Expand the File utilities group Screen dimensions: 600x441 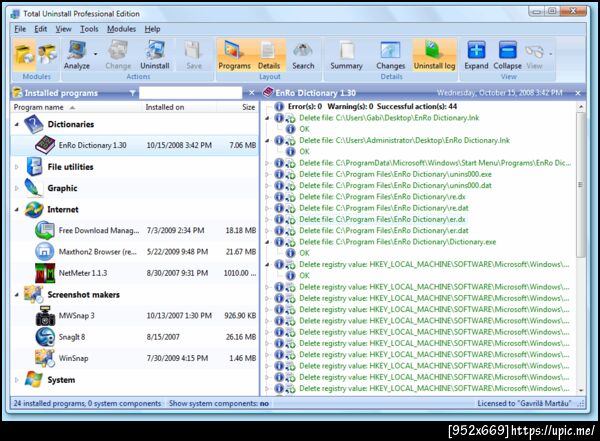click(16, 167)
